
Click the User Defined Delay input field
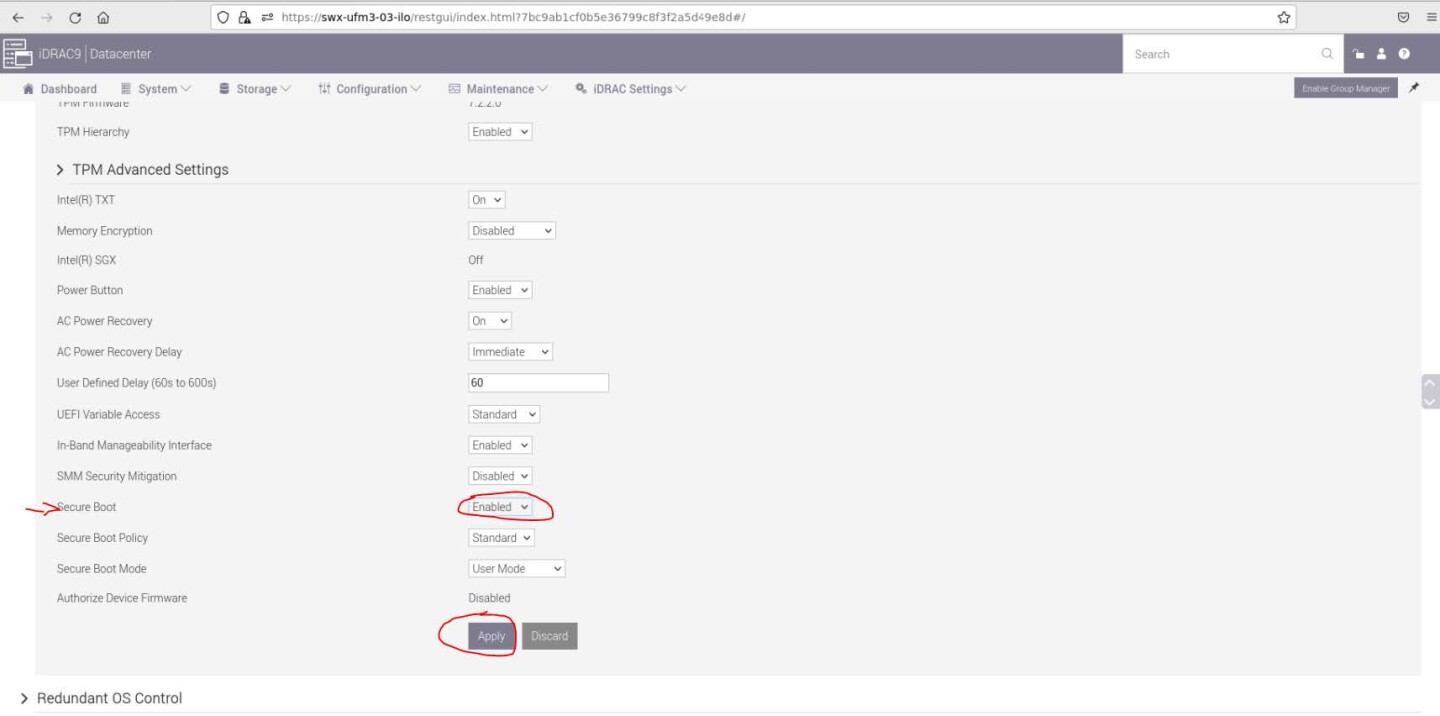pyautogui.click(x=538, y=383)
